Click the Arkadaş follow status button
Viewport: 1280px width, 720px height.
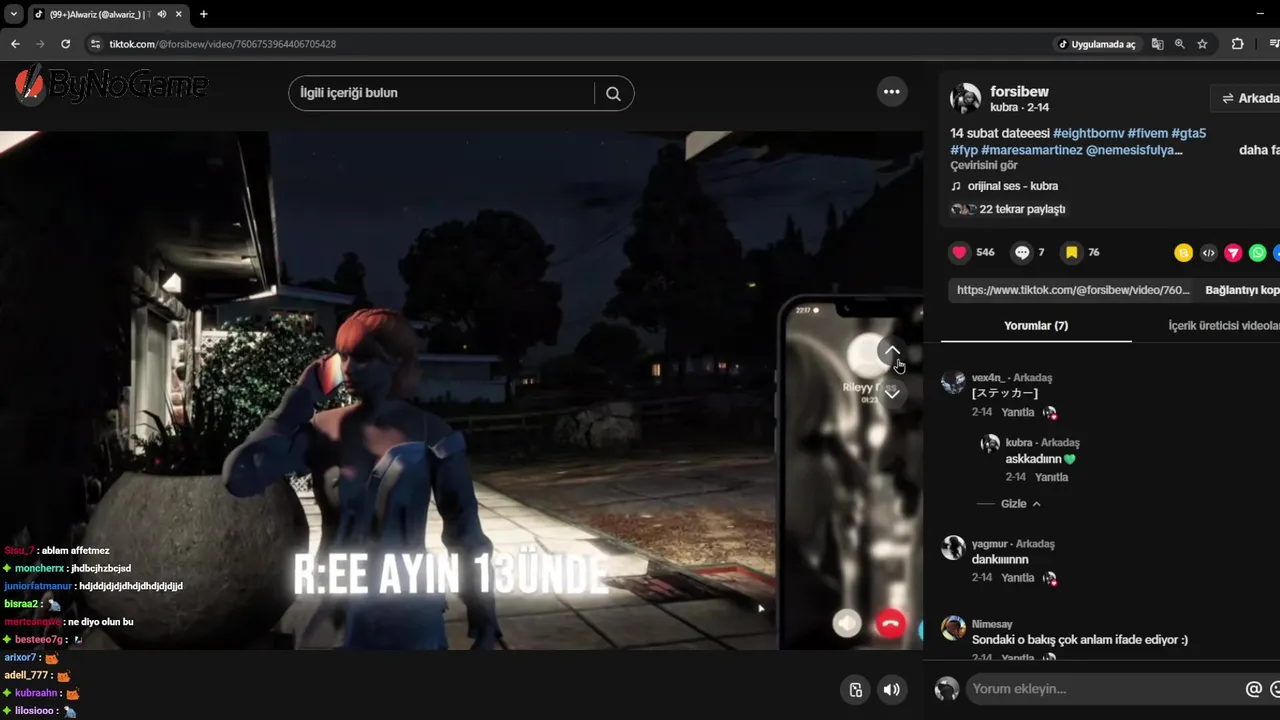click(x=1246, y=98)
